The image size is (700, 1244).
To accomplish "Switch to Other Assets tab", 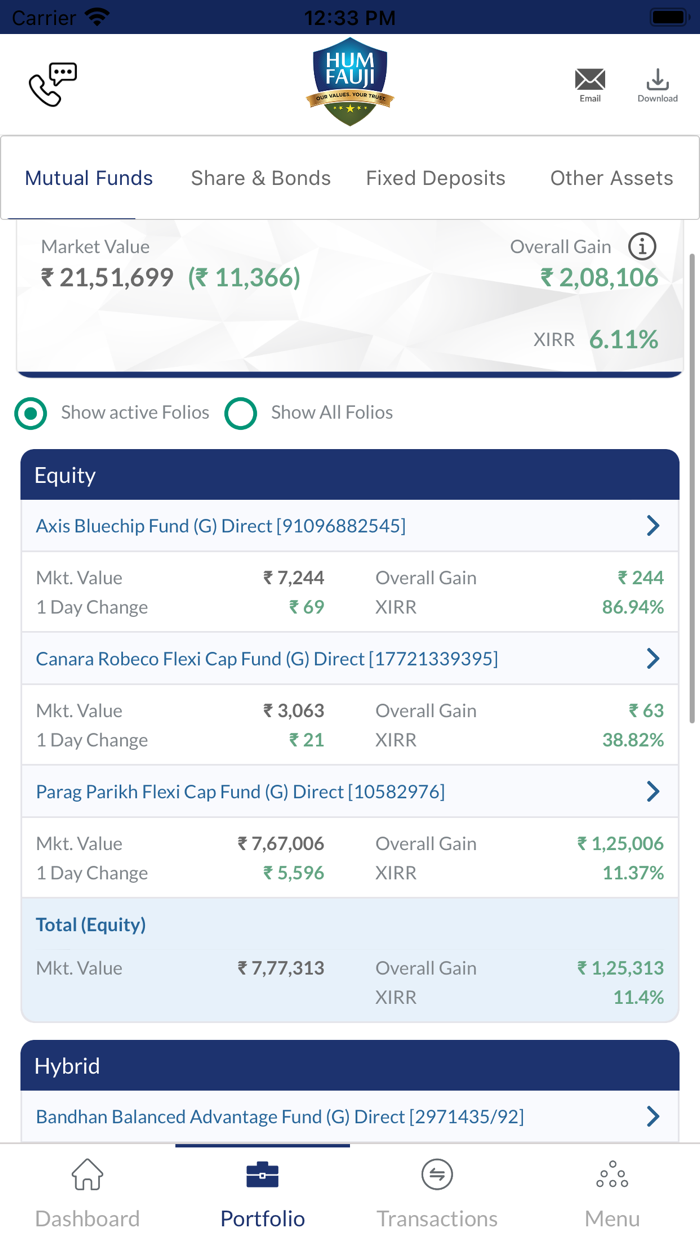I will pos(612,178).
